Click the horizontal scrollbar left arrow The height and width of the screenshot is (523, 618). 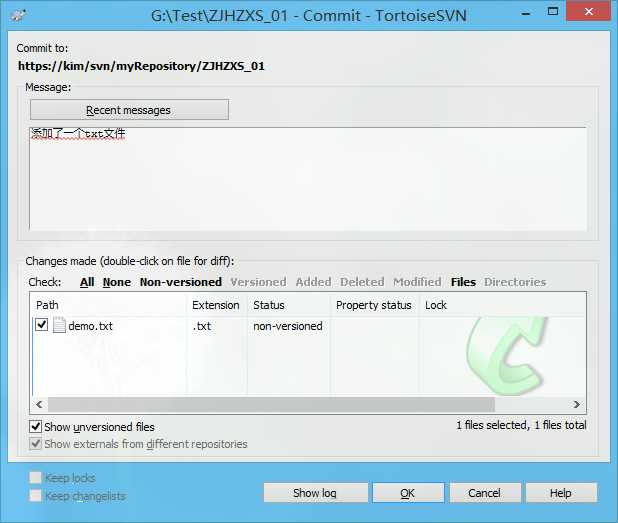[39, 404]
